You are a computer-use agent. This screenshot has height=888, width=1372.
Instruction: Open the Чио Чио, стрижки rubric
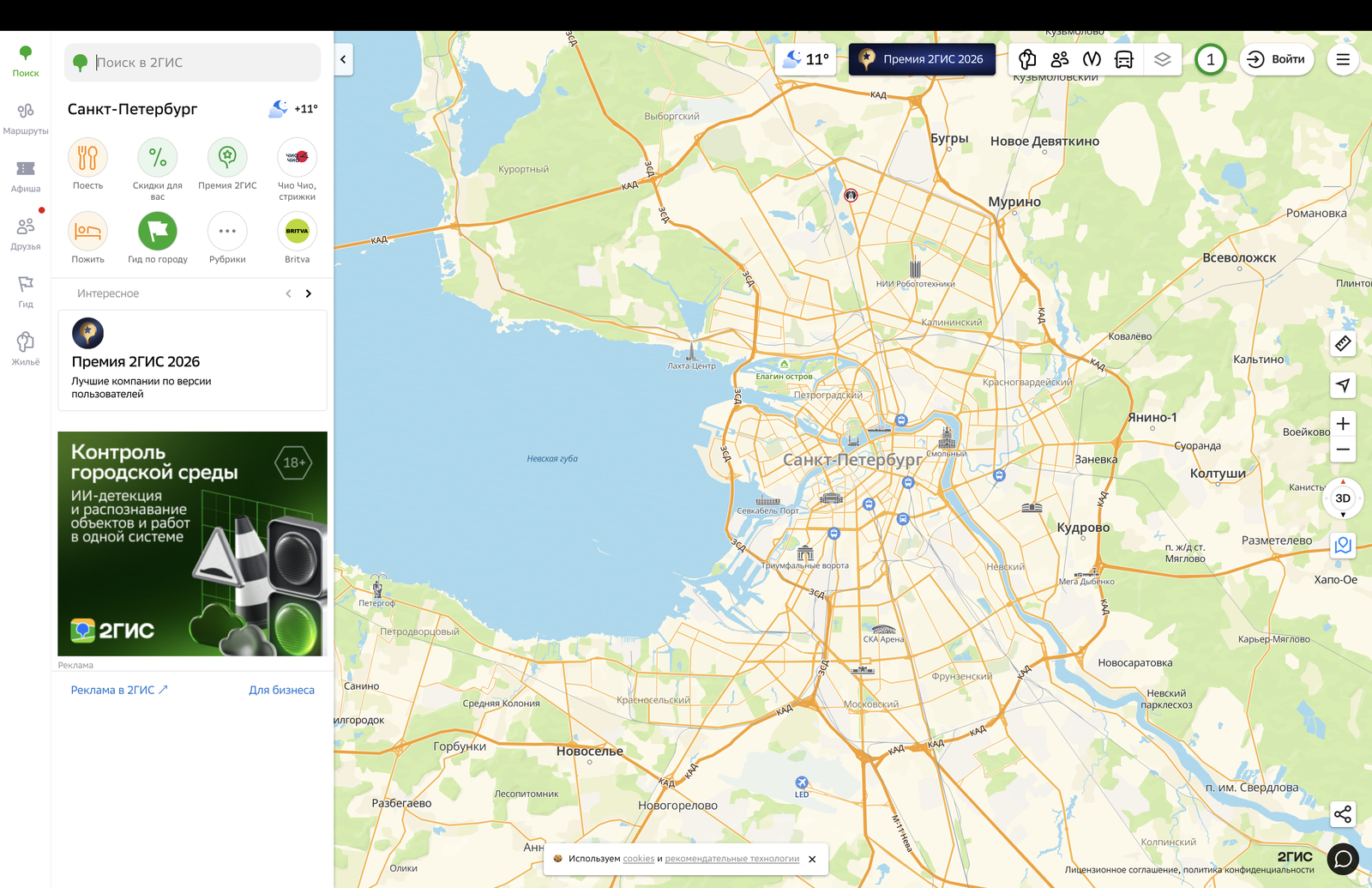(x=297, y=158)
